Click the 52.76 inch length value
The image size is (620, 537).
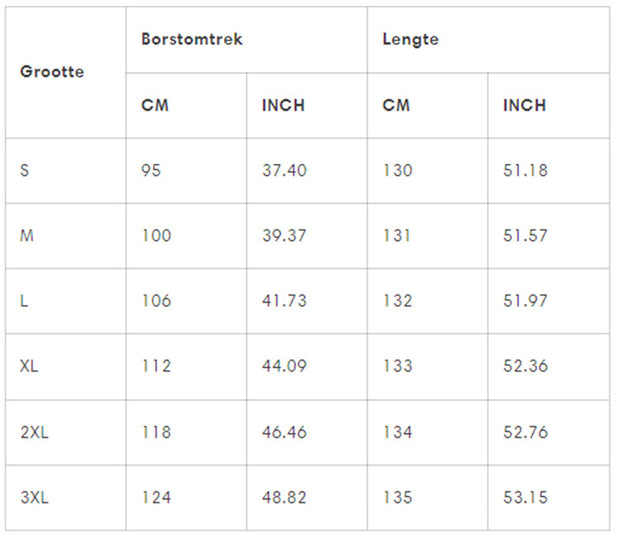click(525, 432)
